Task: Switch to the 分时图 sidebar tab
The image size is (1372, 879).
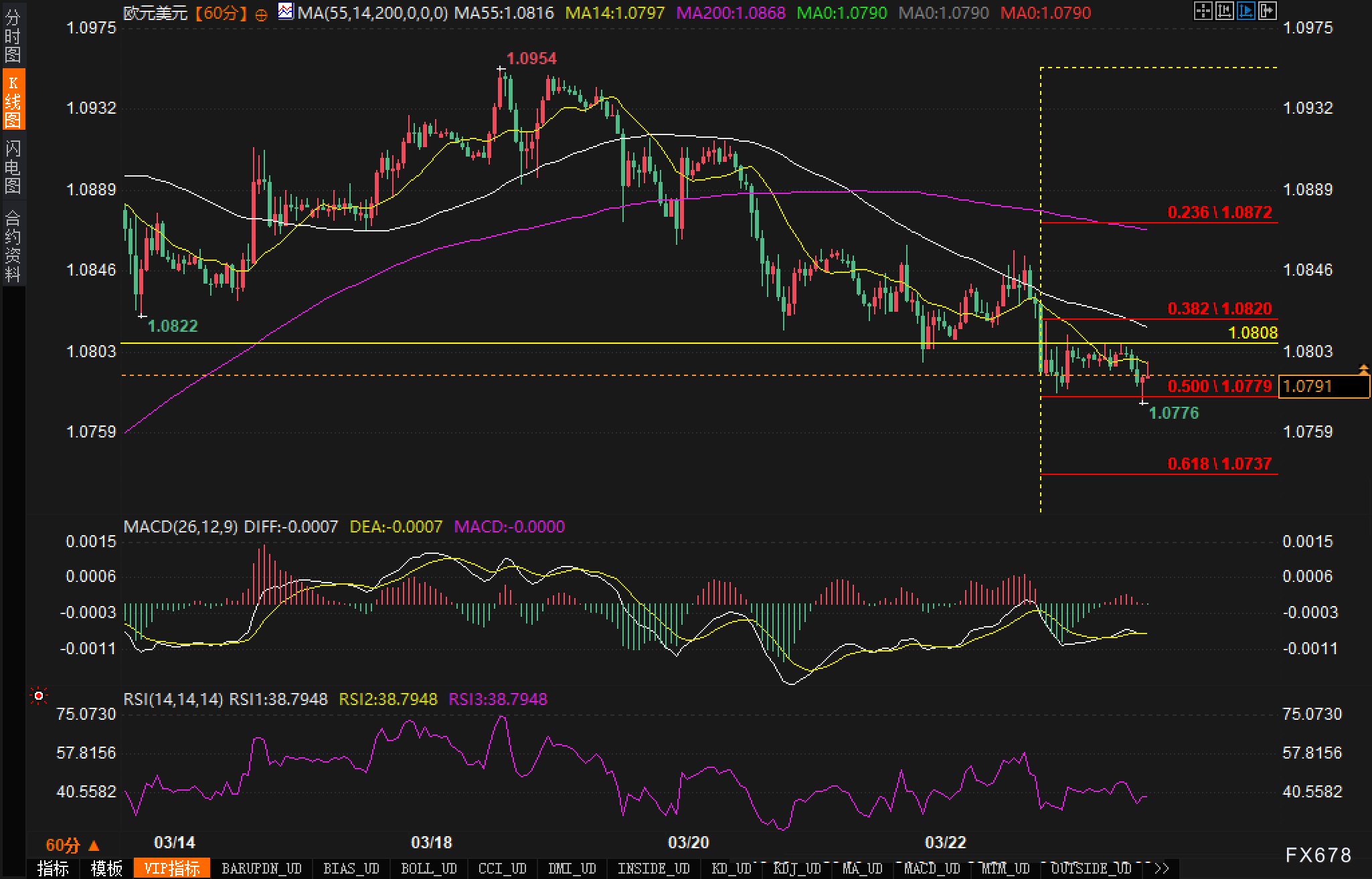Action: (x=13, y=36)
